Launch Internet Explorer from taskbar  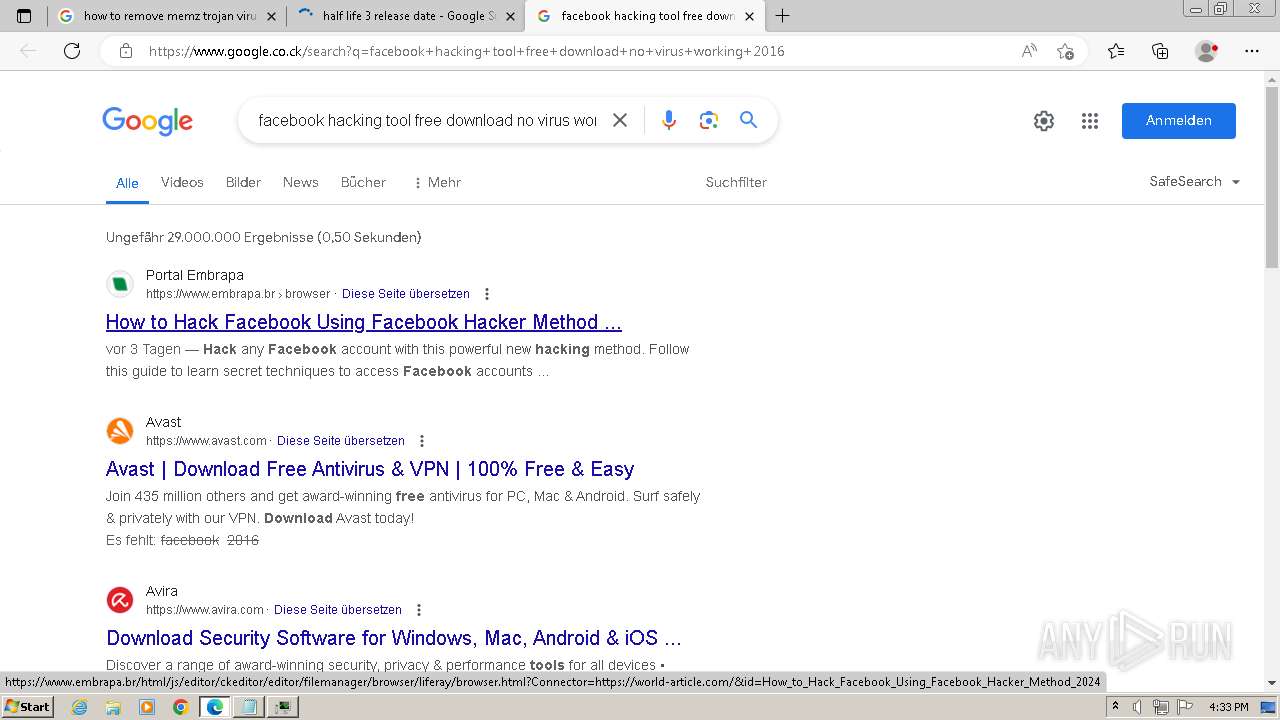pos(80,707)
